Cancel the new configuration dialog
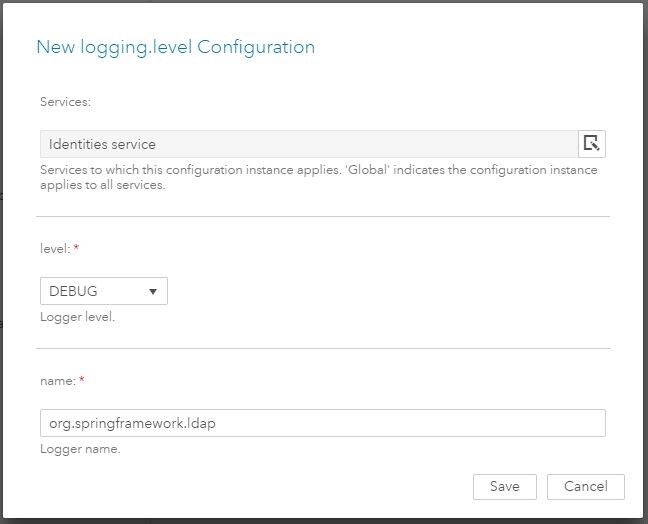Viewport: 648px width, 524px height. point(585,486)
